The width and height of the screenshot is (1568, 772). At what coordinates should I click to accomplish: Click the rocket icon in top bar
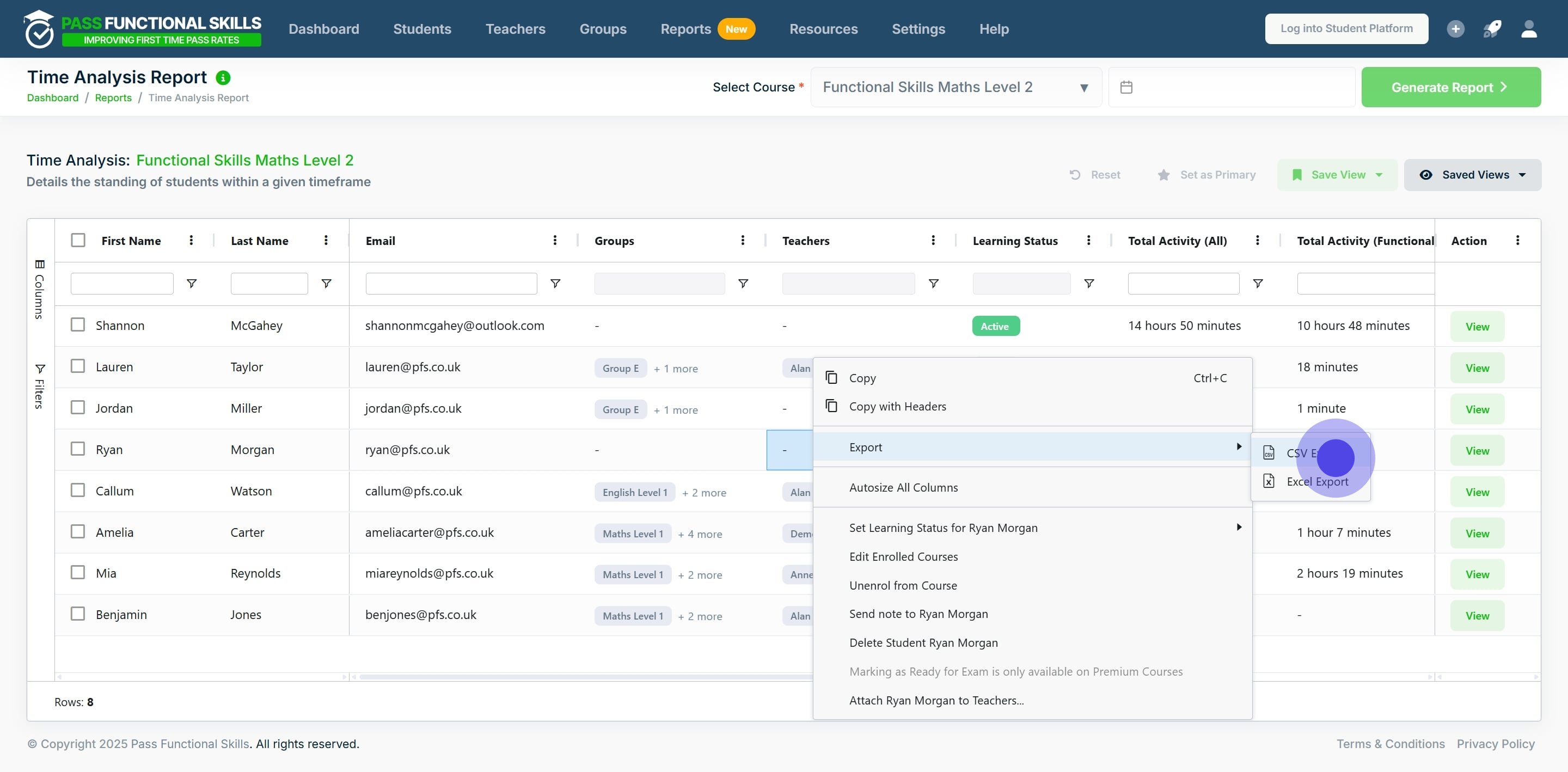(x=1492, y=29)
